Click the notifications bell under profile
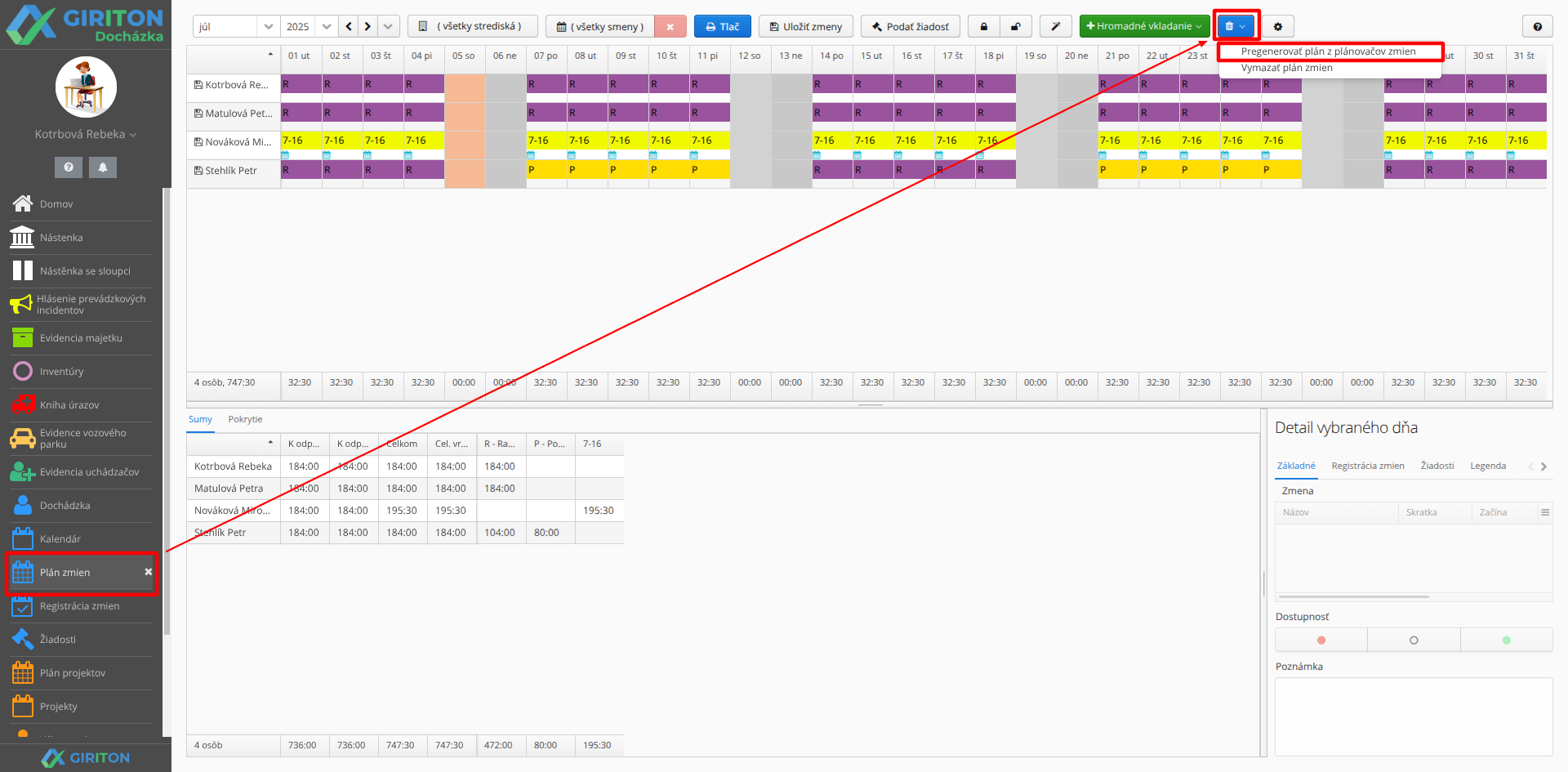Screen dimensions: 1568x772 coord(103,167)
